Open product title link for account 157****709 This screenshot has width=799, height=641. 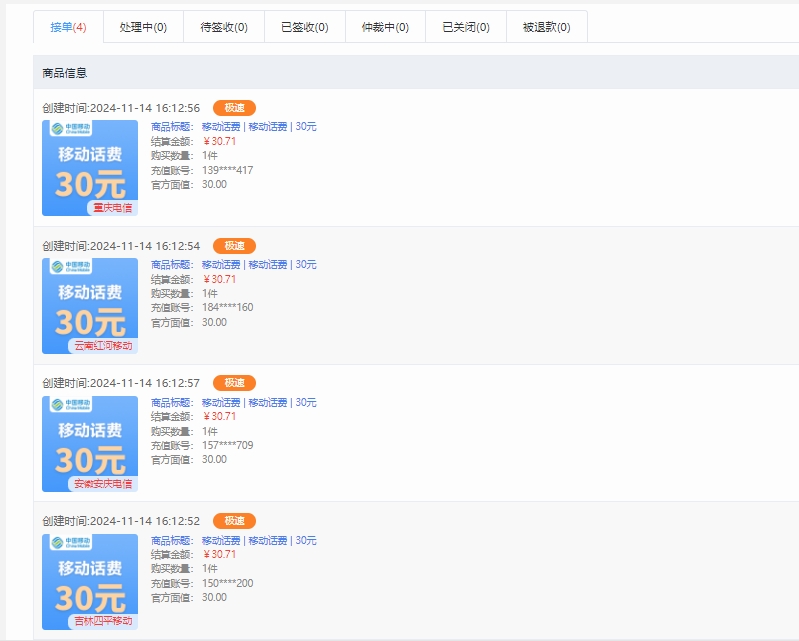tap(259, 403)
